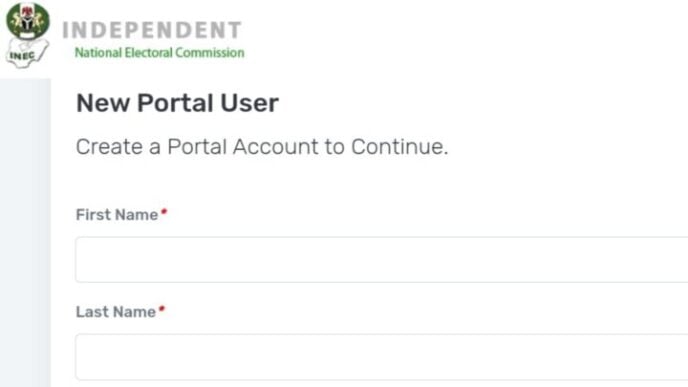The width and height of the screenshot is (688, 387).
Task: Focus the Last Name text box
Action: [382, 357]
